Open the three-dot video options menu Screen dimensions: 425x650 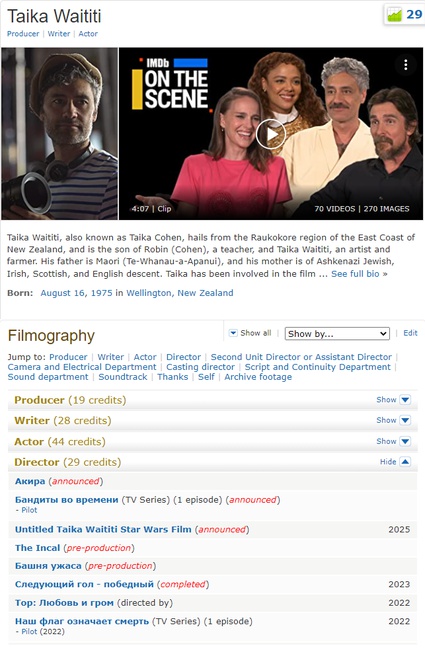[406, 65]
